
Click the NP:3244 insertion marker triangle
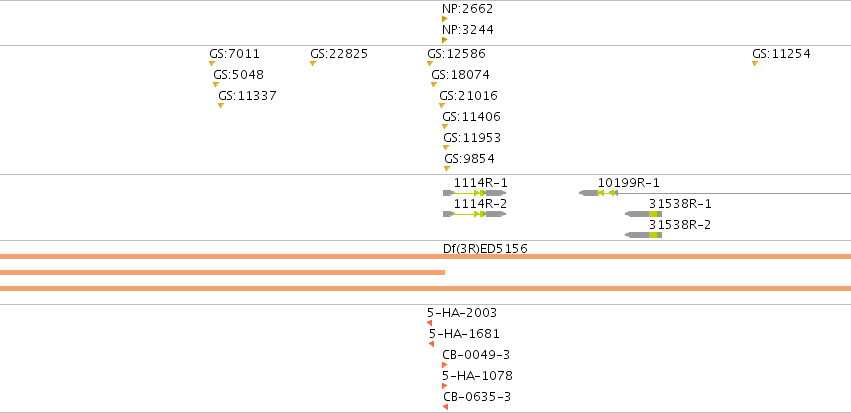click(x=444, y=40)
